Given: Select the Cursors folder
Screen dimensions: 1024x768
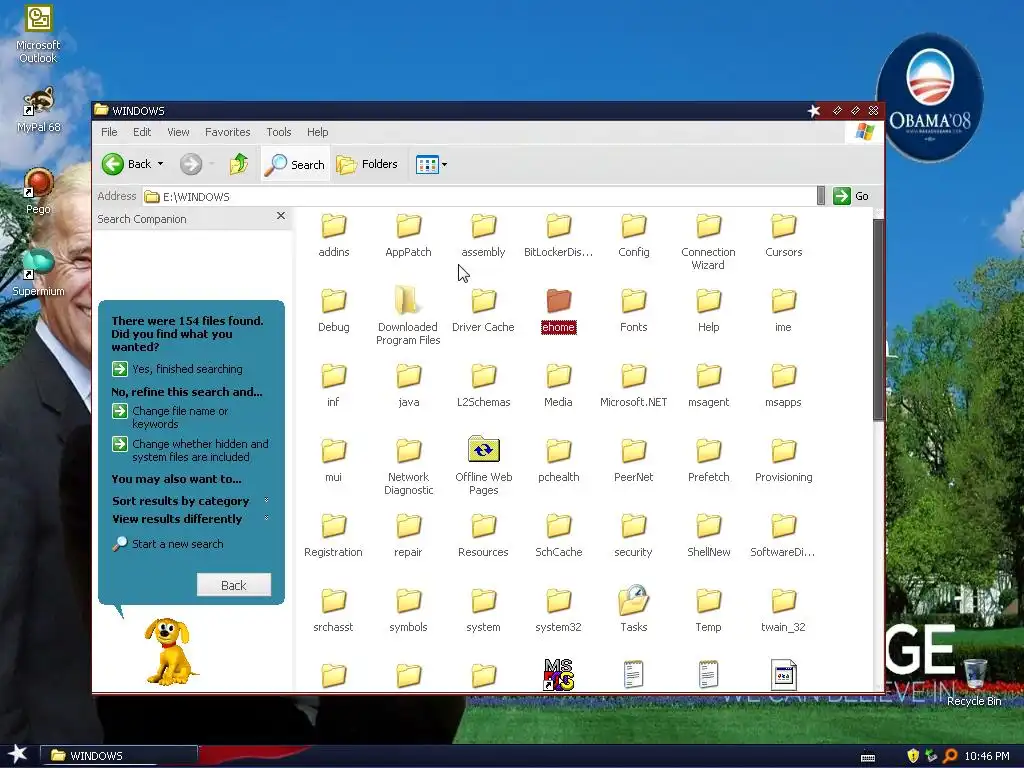Looking at the screenshot, I should click(783, 235).
